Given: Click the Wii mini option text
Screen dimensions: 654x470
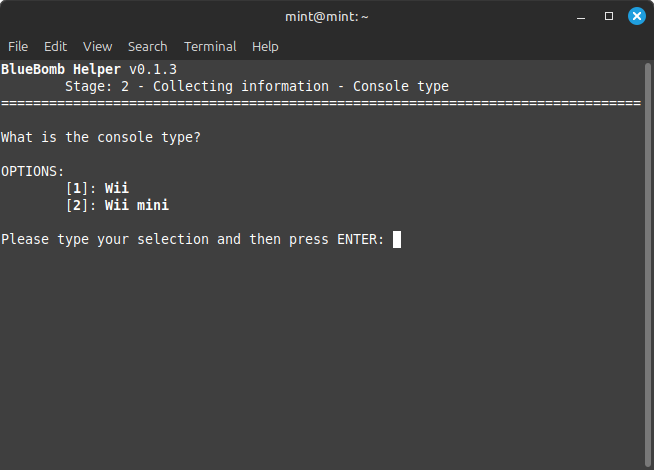Looking at the screenshot, I should [137, 205].
